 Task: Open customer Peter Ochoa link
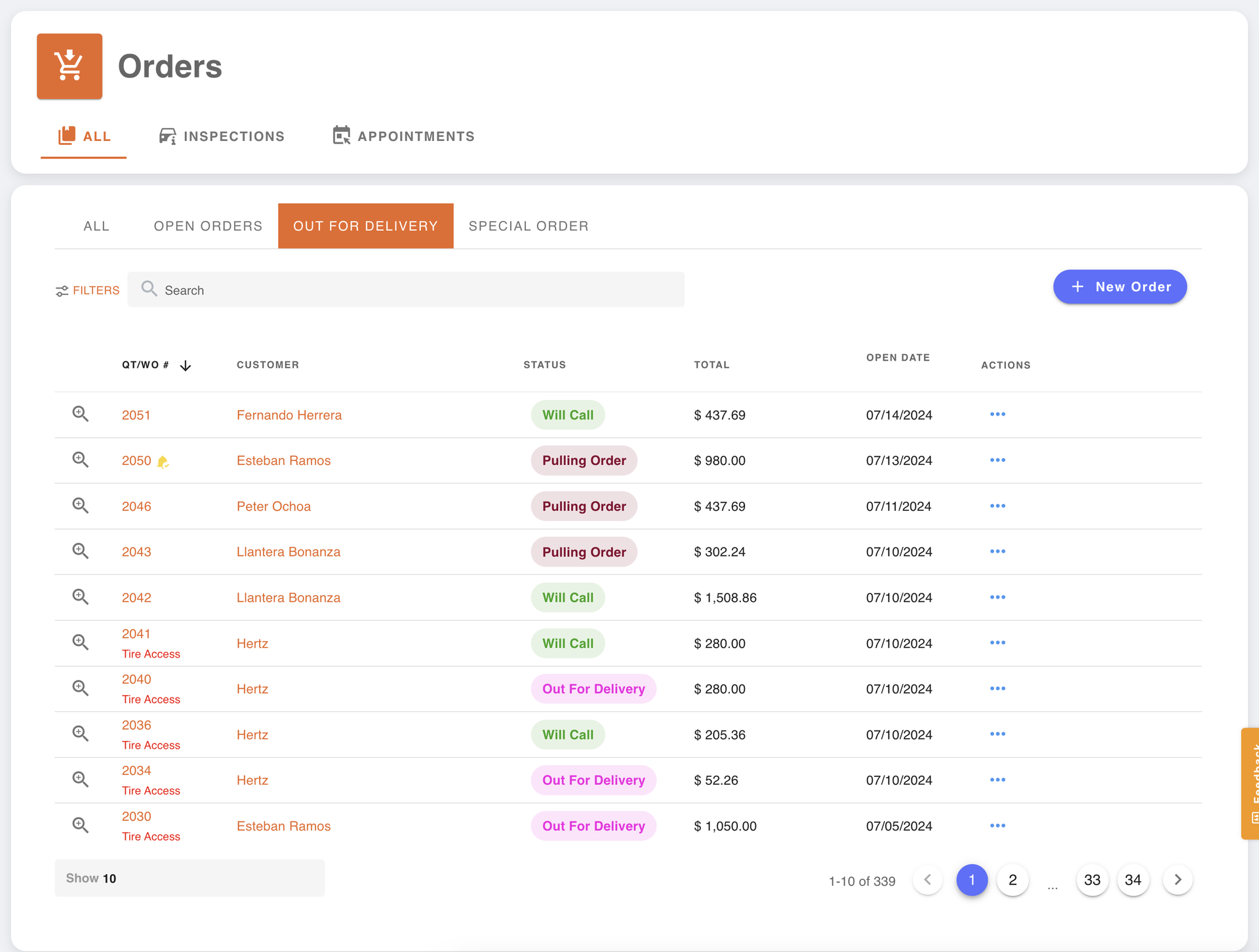tap(273, 506)
